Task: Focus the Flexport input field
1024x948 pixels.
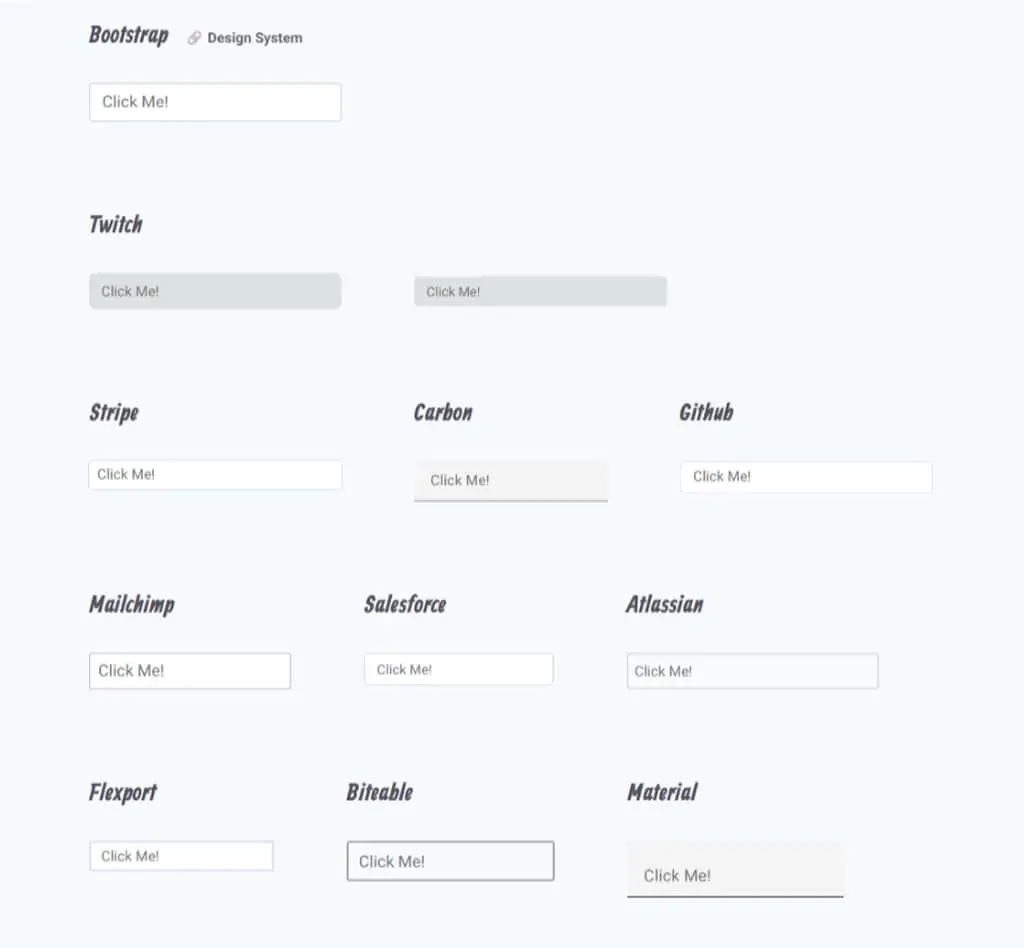Action: [x=182, y=856]
